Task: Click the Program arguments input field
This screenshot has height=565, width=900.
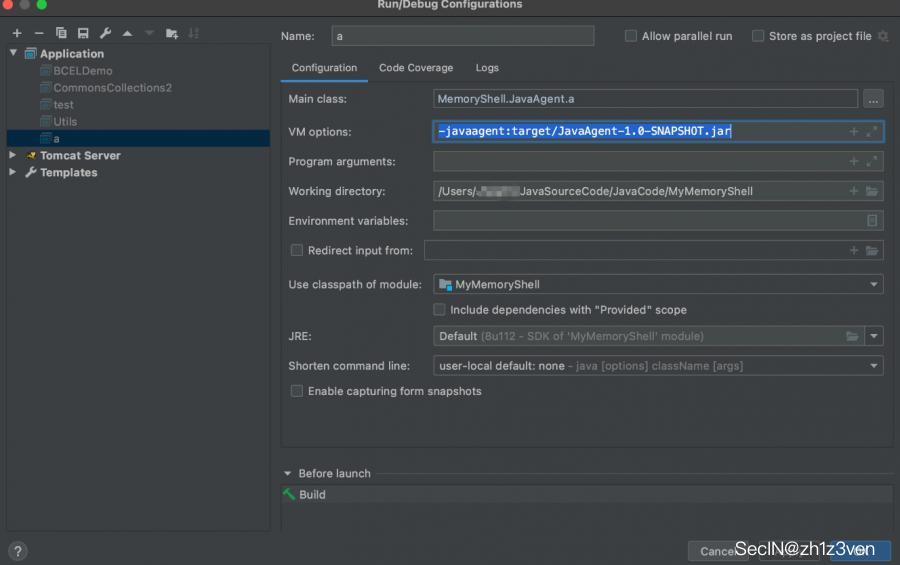Action: coord(640,162)
